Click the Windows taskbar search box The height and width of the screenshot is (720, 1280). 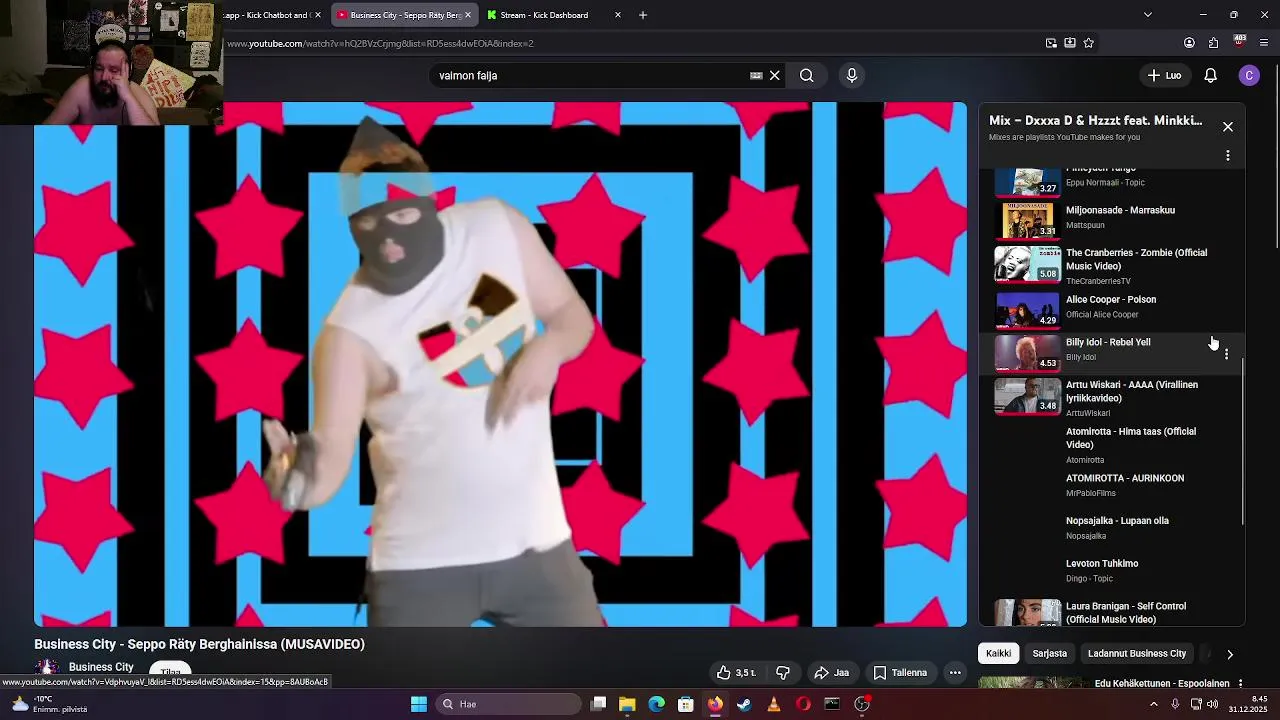click(508, 704)
